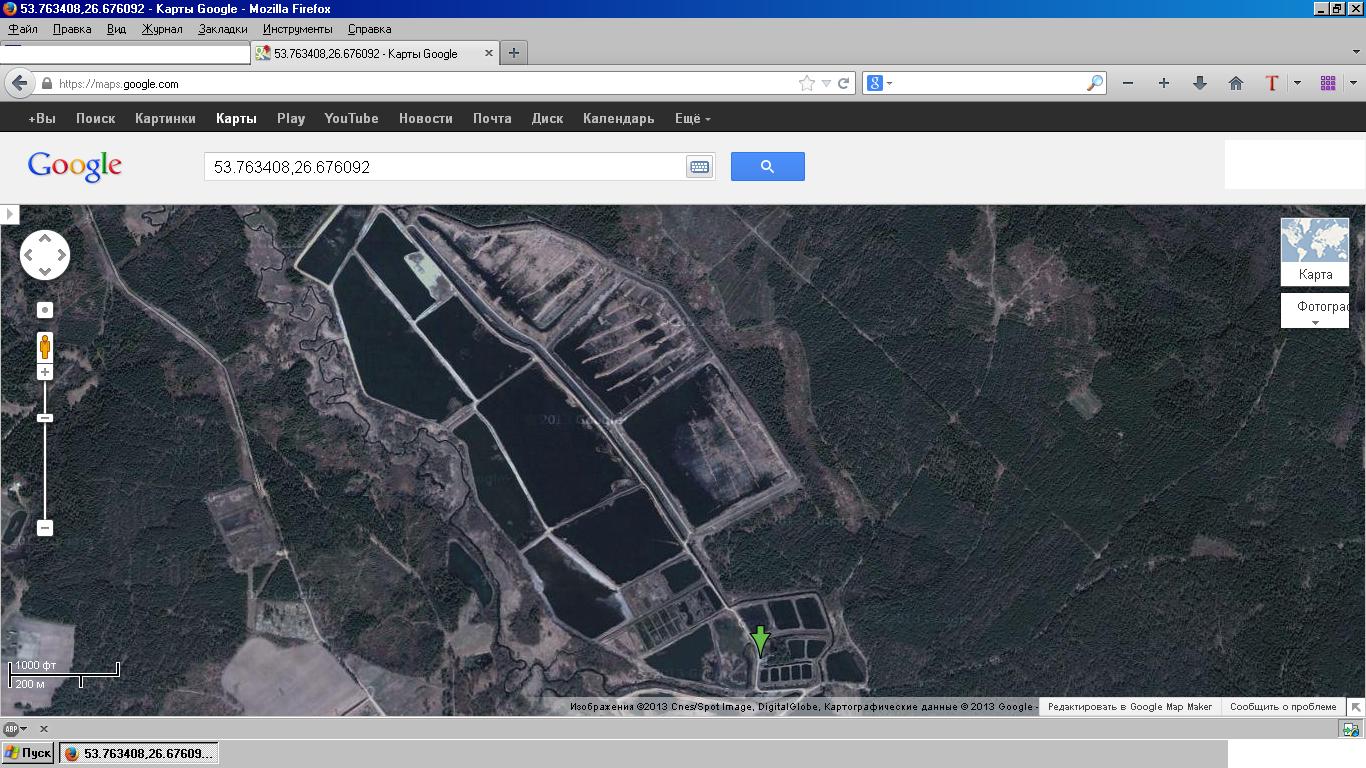This screenshot has height=768, width=1366.
Task: Click the map zoom slider track
Action: (45, 470)
